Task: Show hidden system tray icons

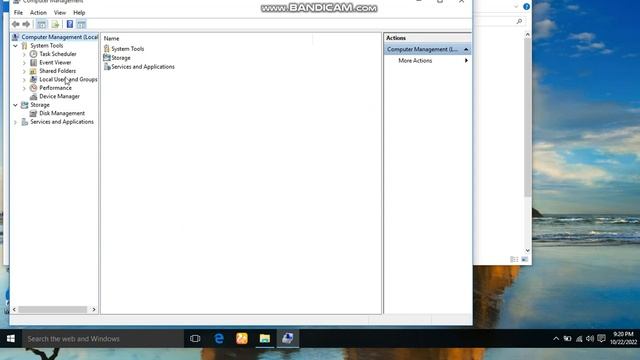Action: pos(556,339)
